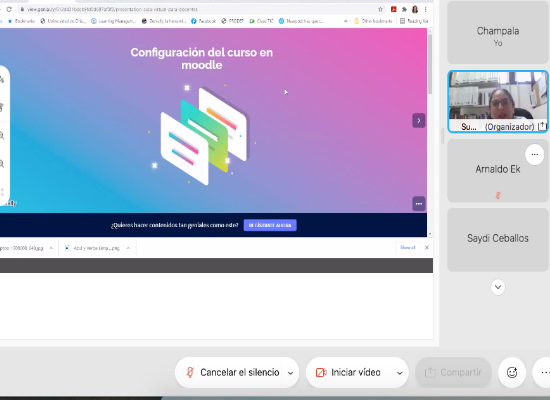This screenshot has width=550, height=400.
Task: Open the Facebook bookmark
Action: (x=203, y=21)
